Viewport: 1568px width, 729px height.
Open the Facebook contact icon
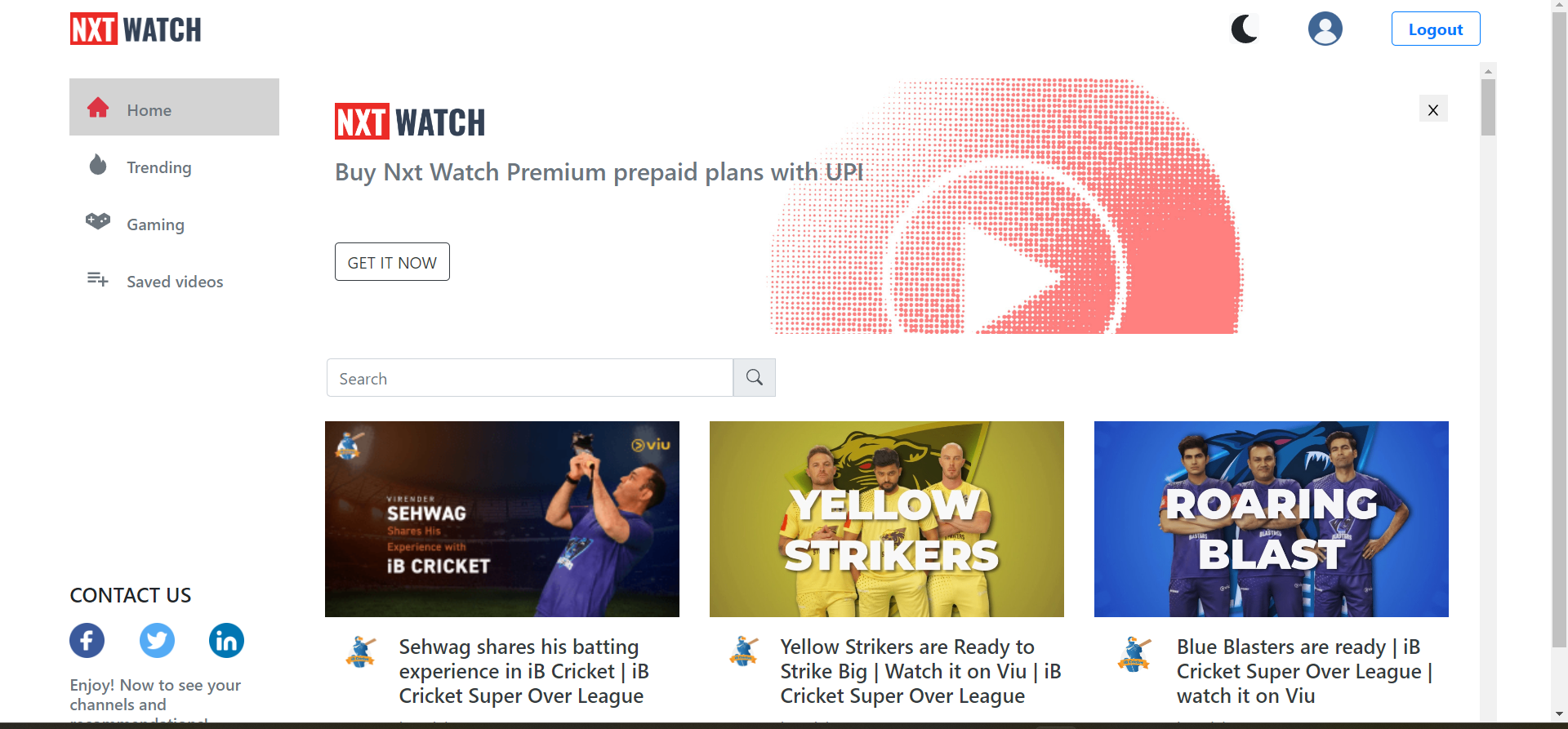coord(87,641)
